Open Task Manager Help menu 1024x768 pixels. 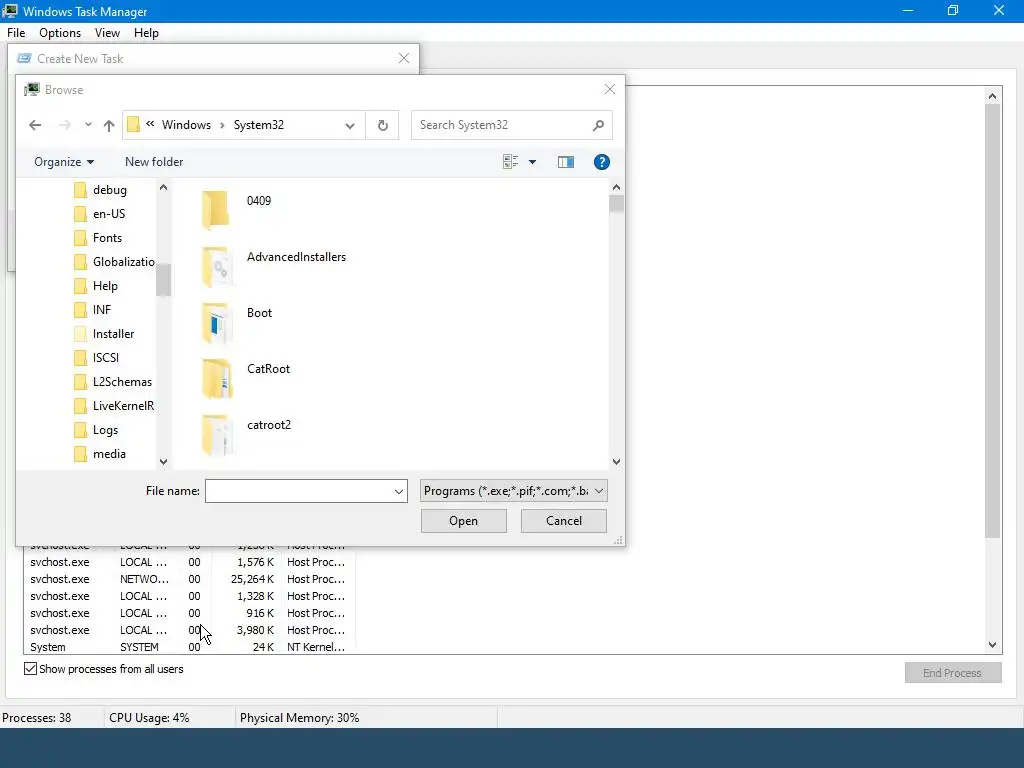pos(146,33)
